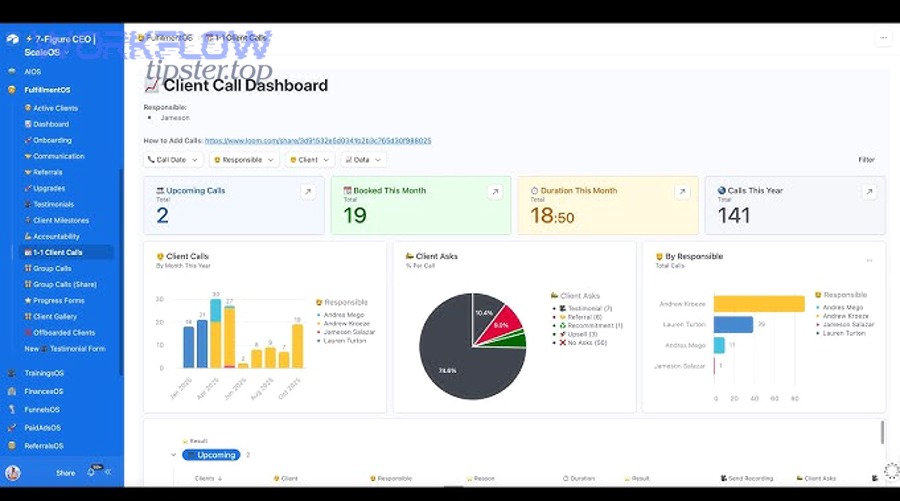This screenshot has width=900, height=501.
Task: Click the expand arrow on Upcoming Calls card
Action: tap(307, 192)
